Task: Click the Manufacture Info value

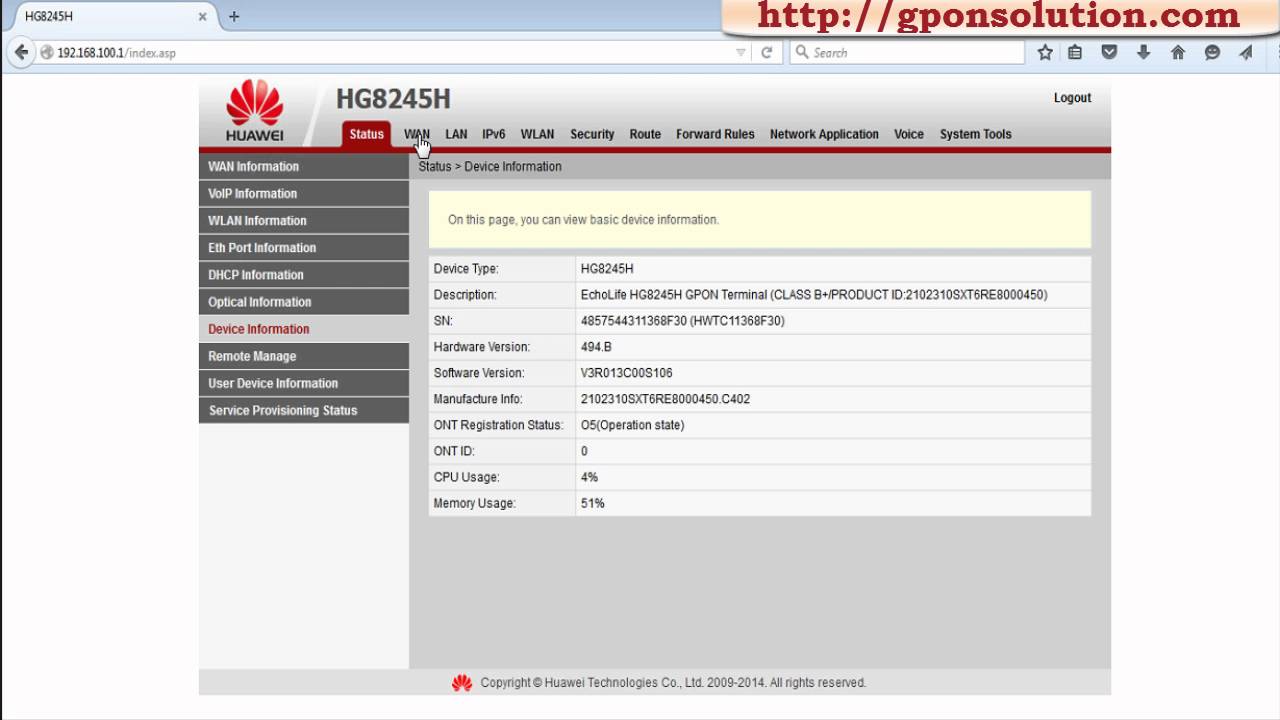Action: [x=665, y=399]
